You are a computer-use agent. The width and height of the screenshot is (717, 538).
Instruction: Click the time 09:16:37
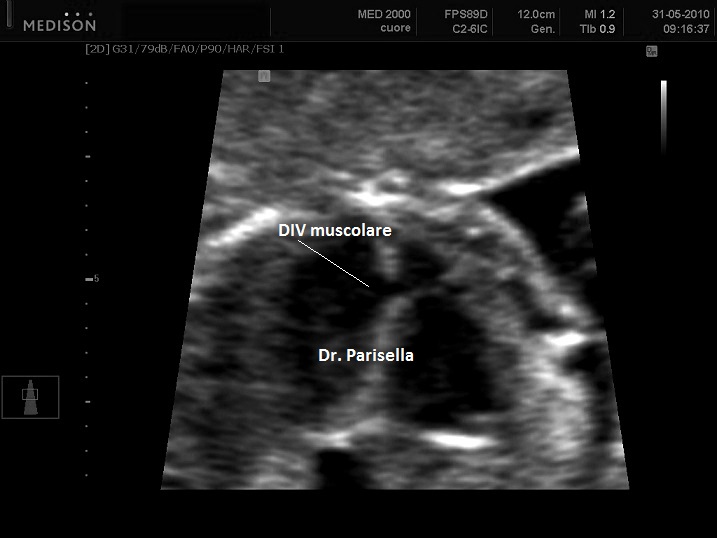tap(676, 29)
